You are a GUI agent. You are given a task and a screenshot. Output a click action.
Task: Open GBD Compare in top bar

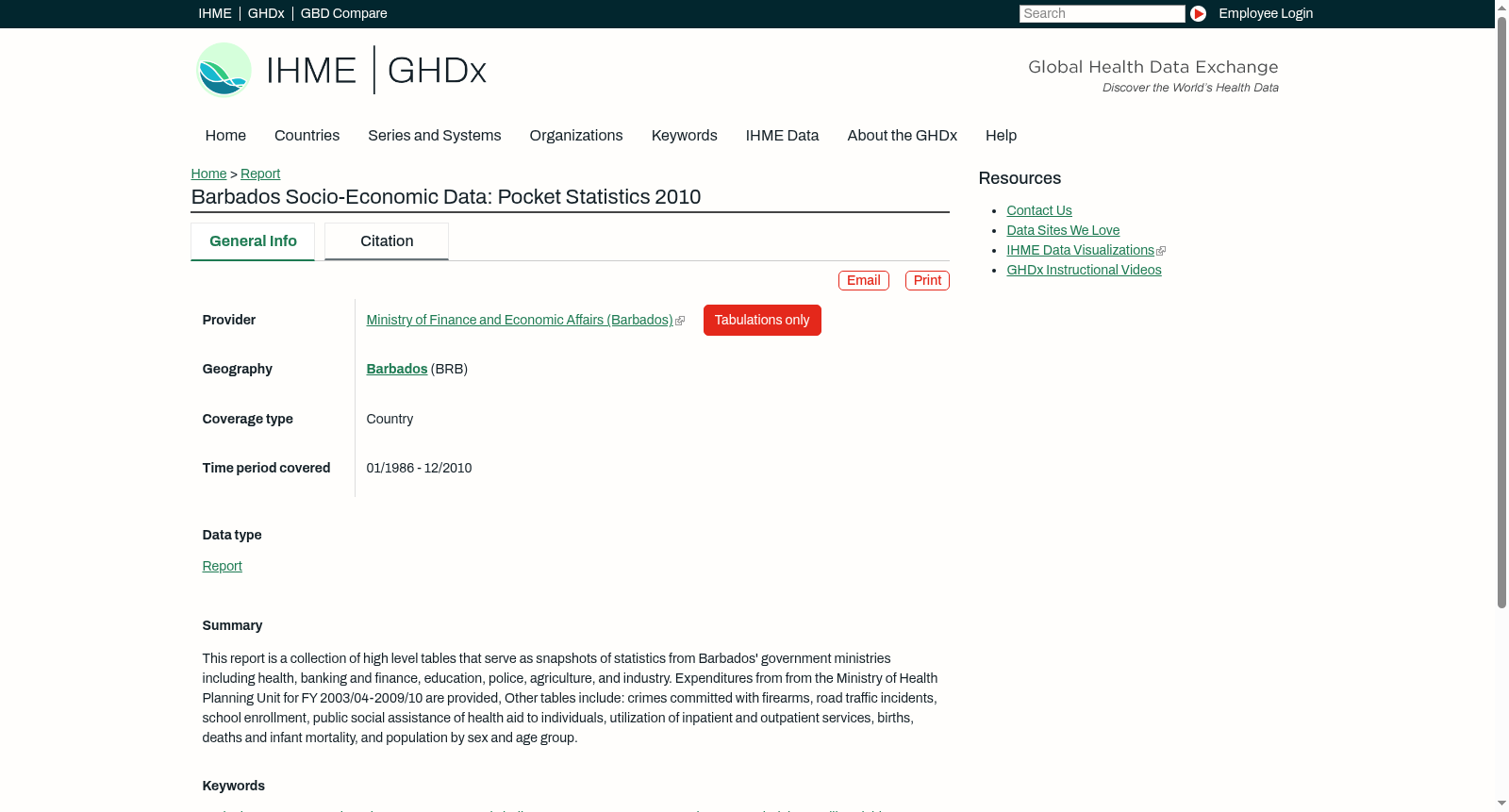[x=344, y=13]
